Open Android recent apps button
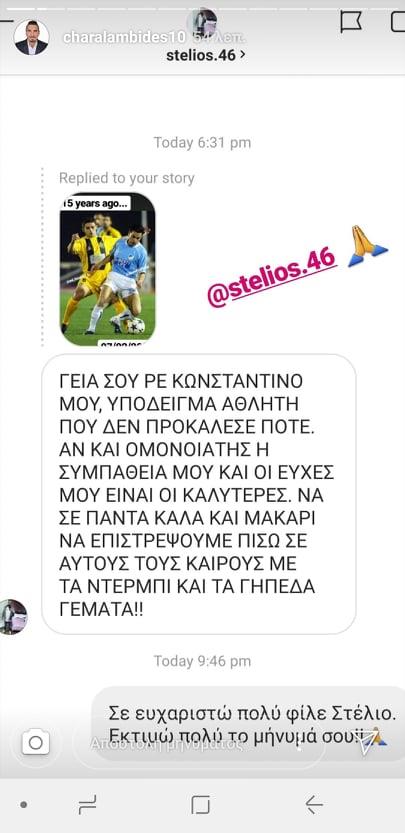405x833 pixels. (x=87, y=805)
